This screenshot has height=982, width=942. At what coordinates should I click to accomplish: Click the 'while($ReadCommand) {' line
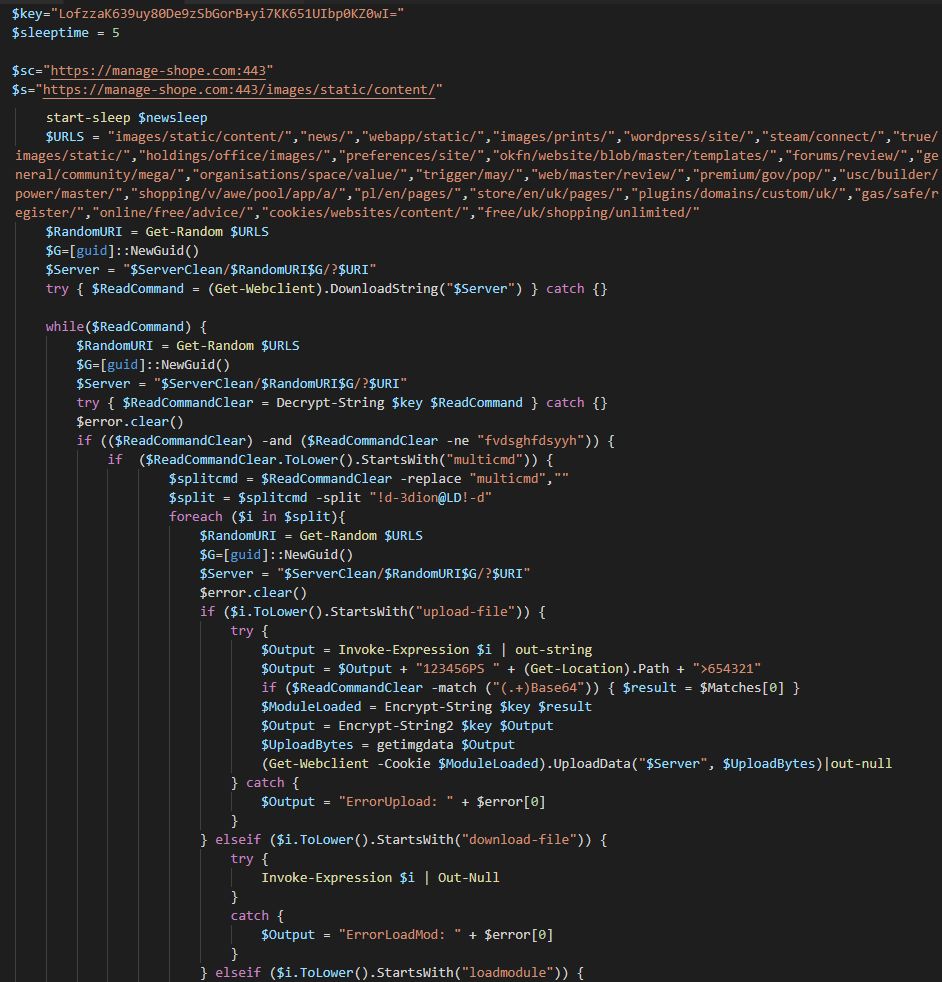(x=126, y=326)
